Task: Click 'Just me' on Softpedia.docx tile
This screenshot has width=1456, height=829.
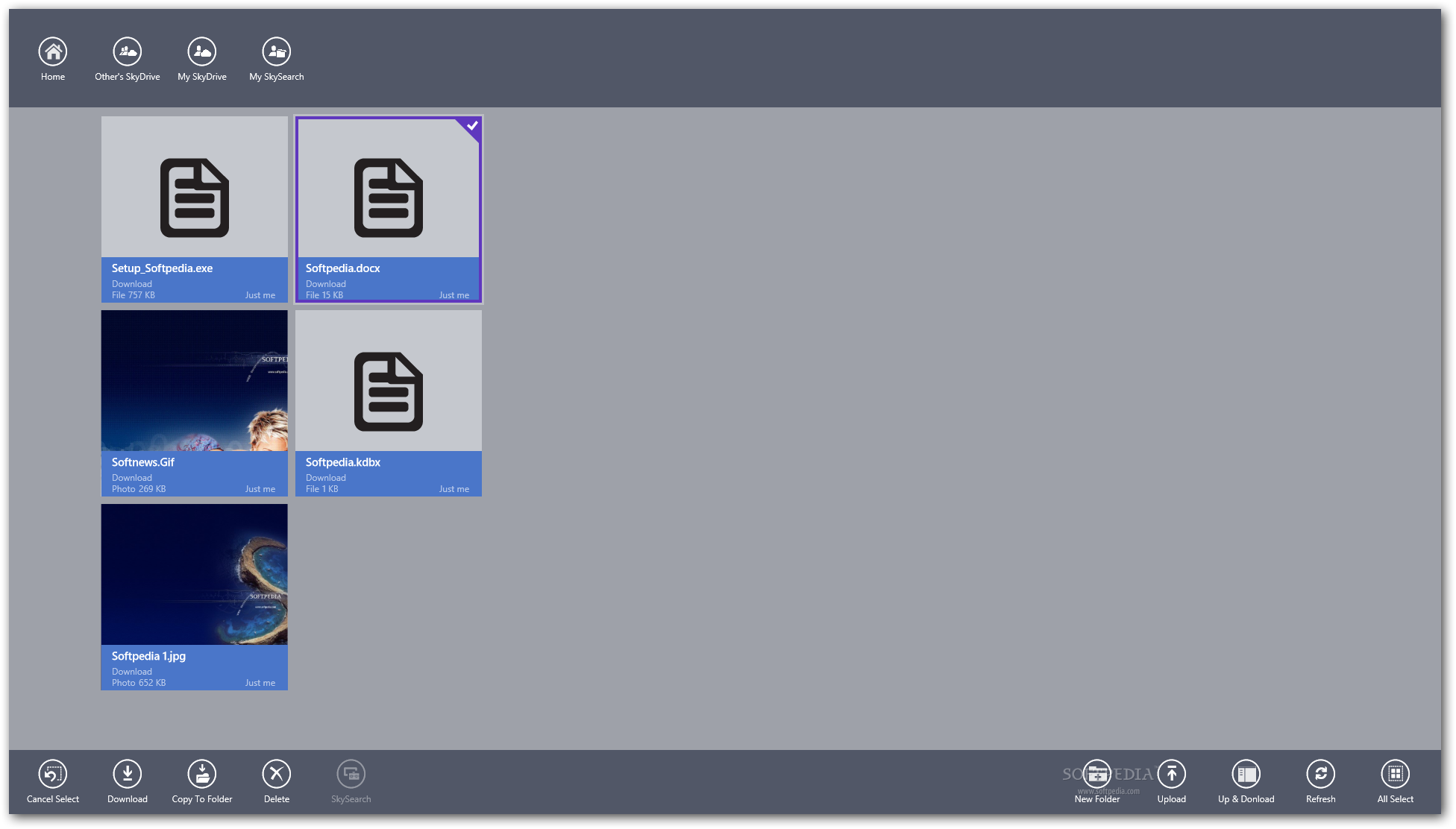Action: point(454,295)
